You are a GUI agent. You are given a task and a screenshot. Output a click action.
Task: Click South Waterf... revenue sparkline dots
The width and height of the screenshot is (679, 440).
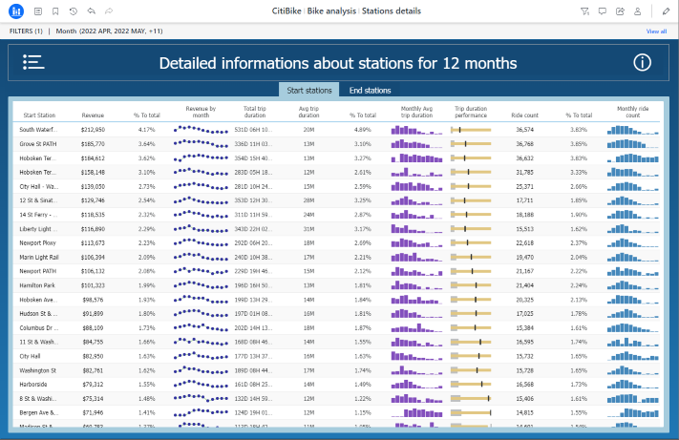pyautogui.click(x=200, y=129)
